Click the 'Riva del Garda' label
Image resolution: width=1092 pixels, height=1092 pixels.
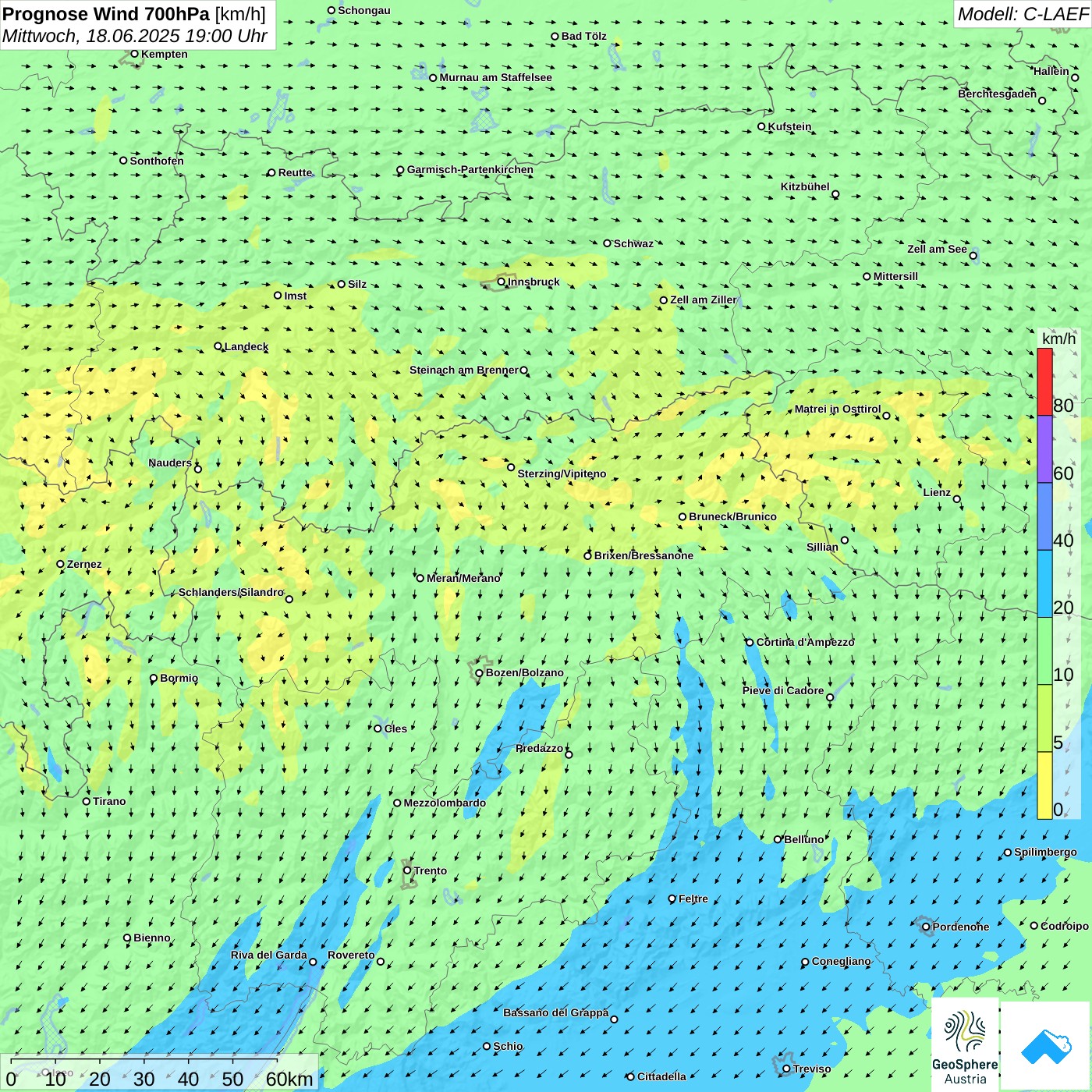[269, 955]
